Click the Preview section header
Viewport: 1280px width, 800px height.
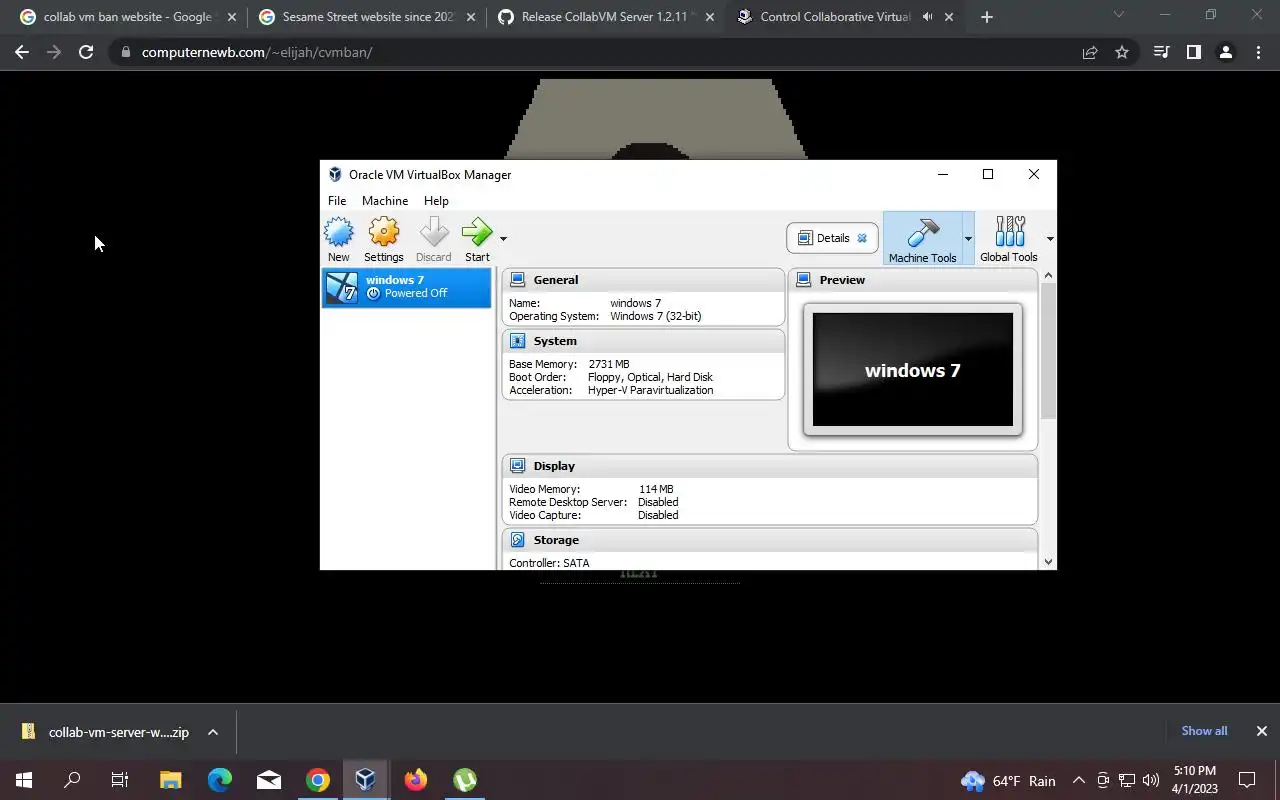pyautogui.click(x=913, y=280)
